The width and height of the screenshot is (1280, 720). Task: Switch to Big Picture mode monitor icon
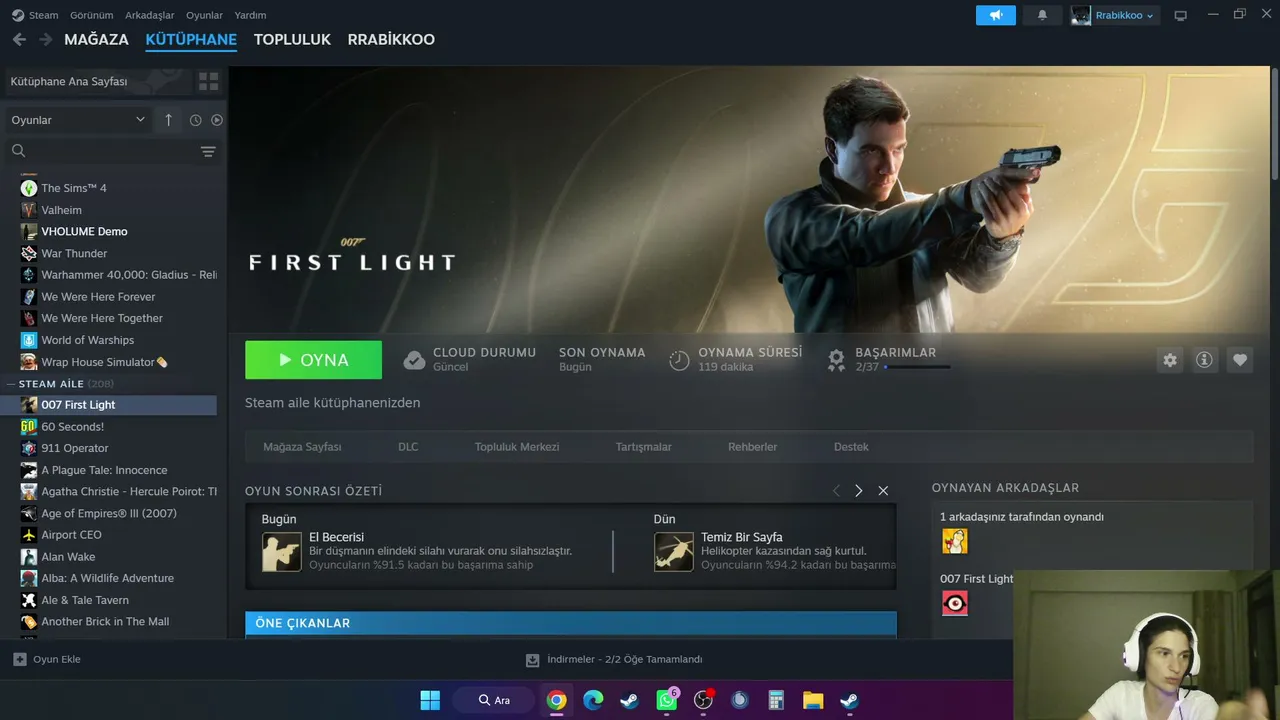click(1180, 15)
